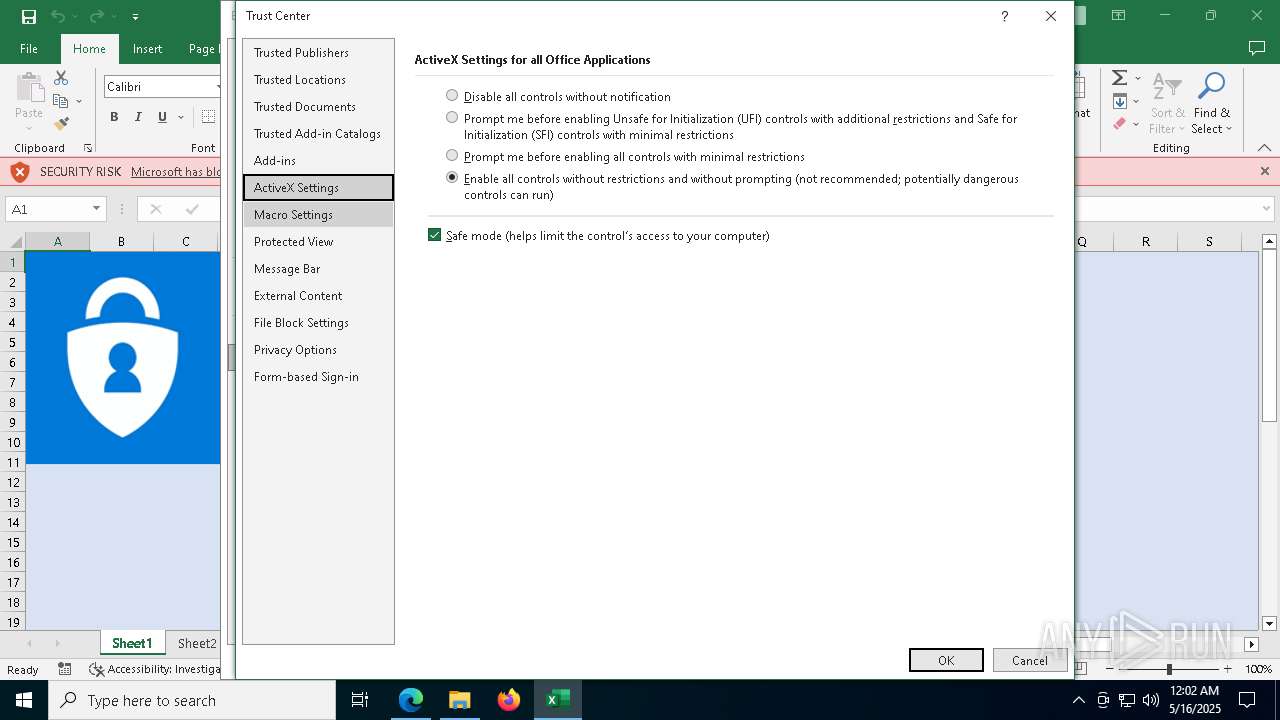The height and width of the screenshot is (720, 1280).
Task: Click the Security Risk shield icon
Action: click(x=19, y=172)
